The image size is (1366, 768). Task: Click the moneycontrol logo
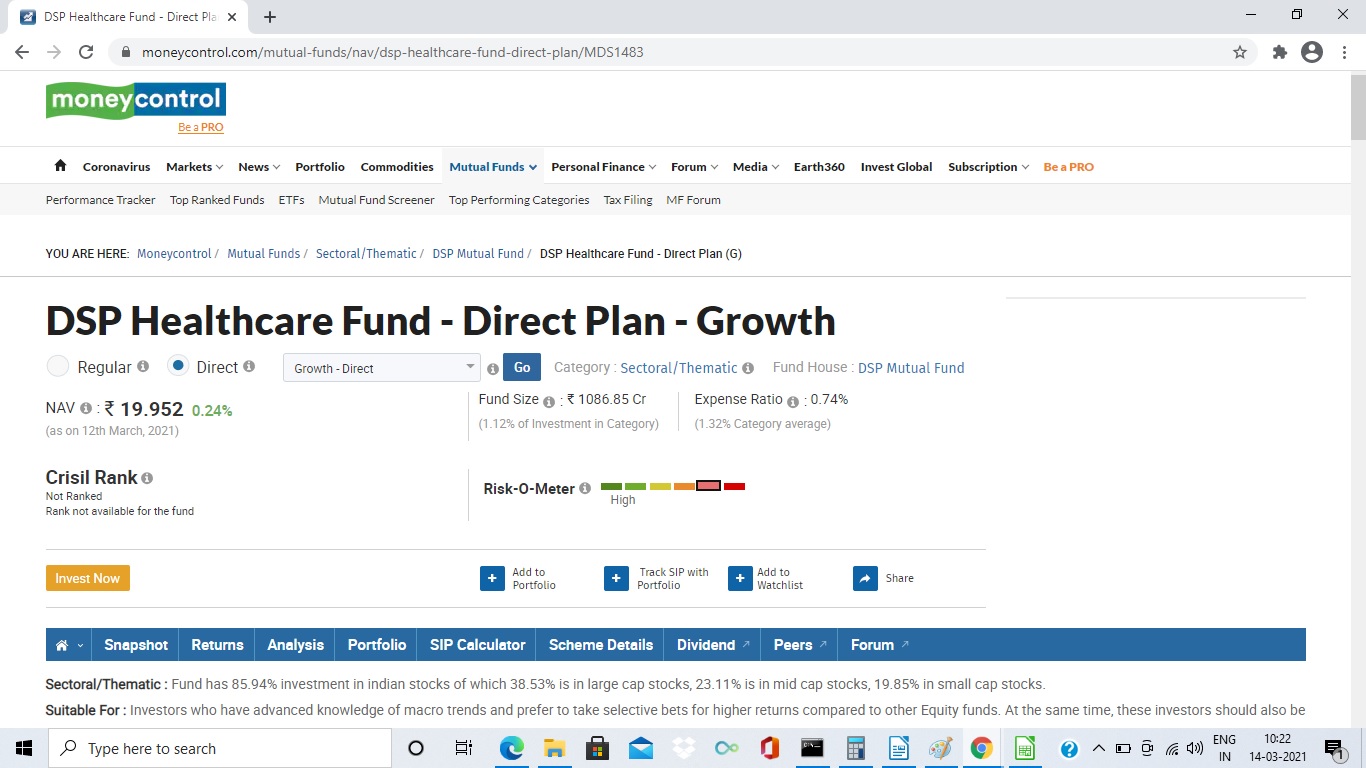[x=136, y=100]
